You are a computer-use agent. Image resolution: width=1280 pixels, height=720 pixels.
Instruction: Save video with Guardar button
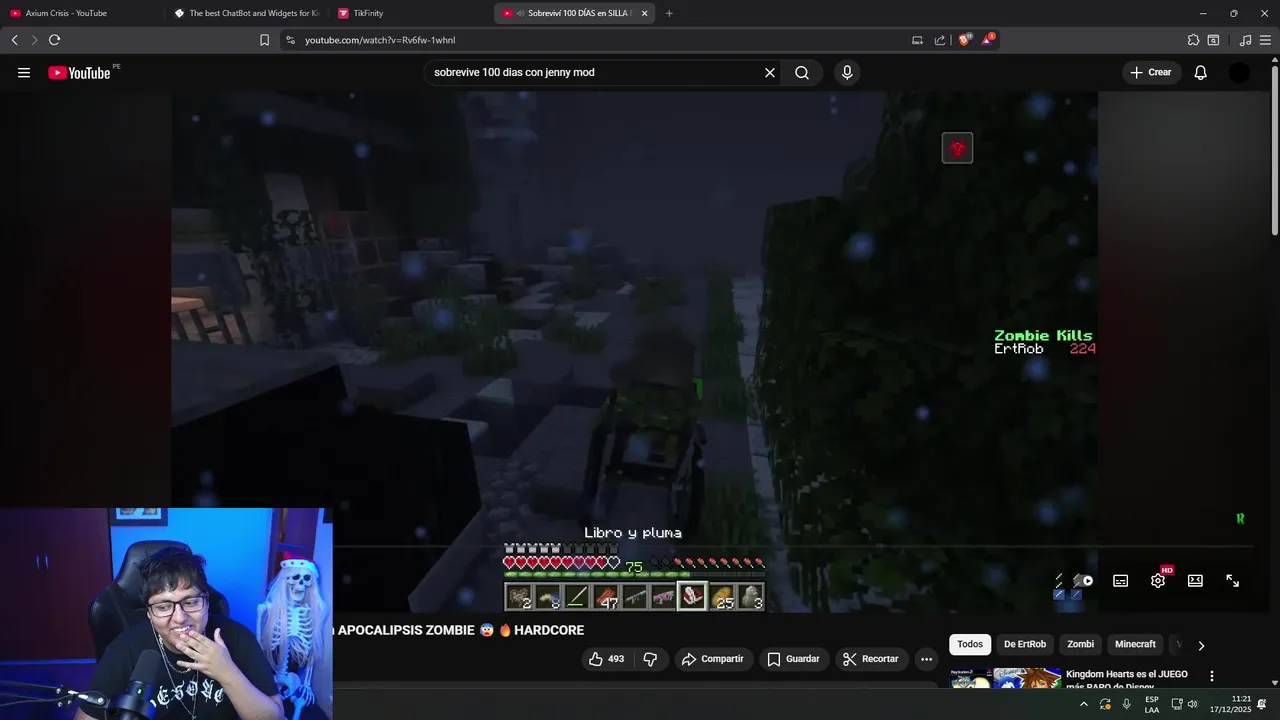(794, 659)
